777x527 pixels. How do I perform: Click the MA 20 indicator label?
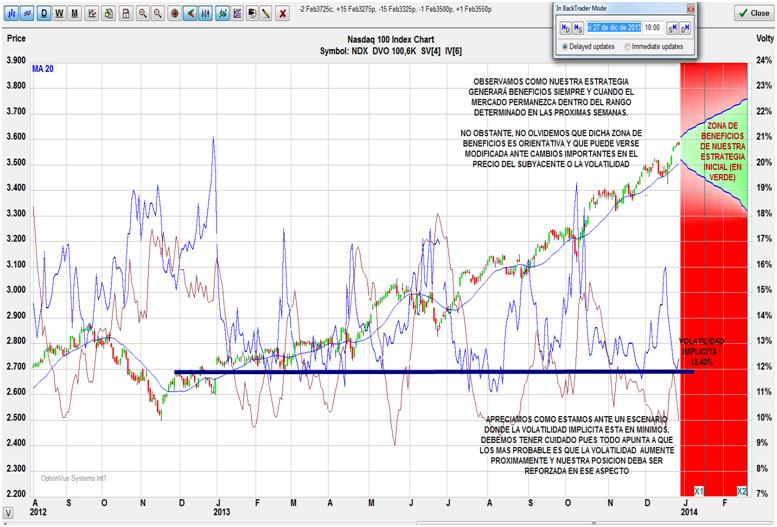tap(43, 69)
